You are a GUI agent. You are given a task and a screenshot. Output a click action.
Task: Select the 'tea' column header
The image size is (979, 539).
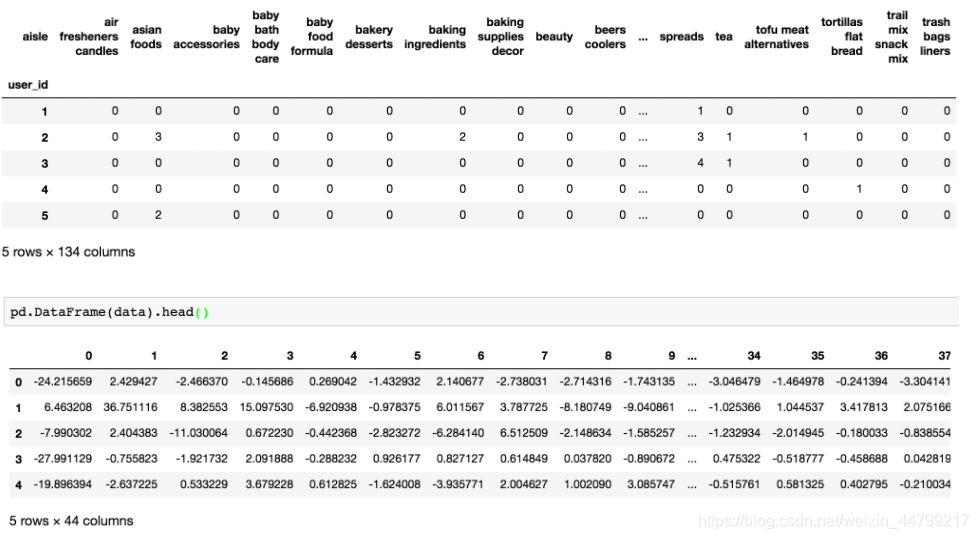[724, 36]
